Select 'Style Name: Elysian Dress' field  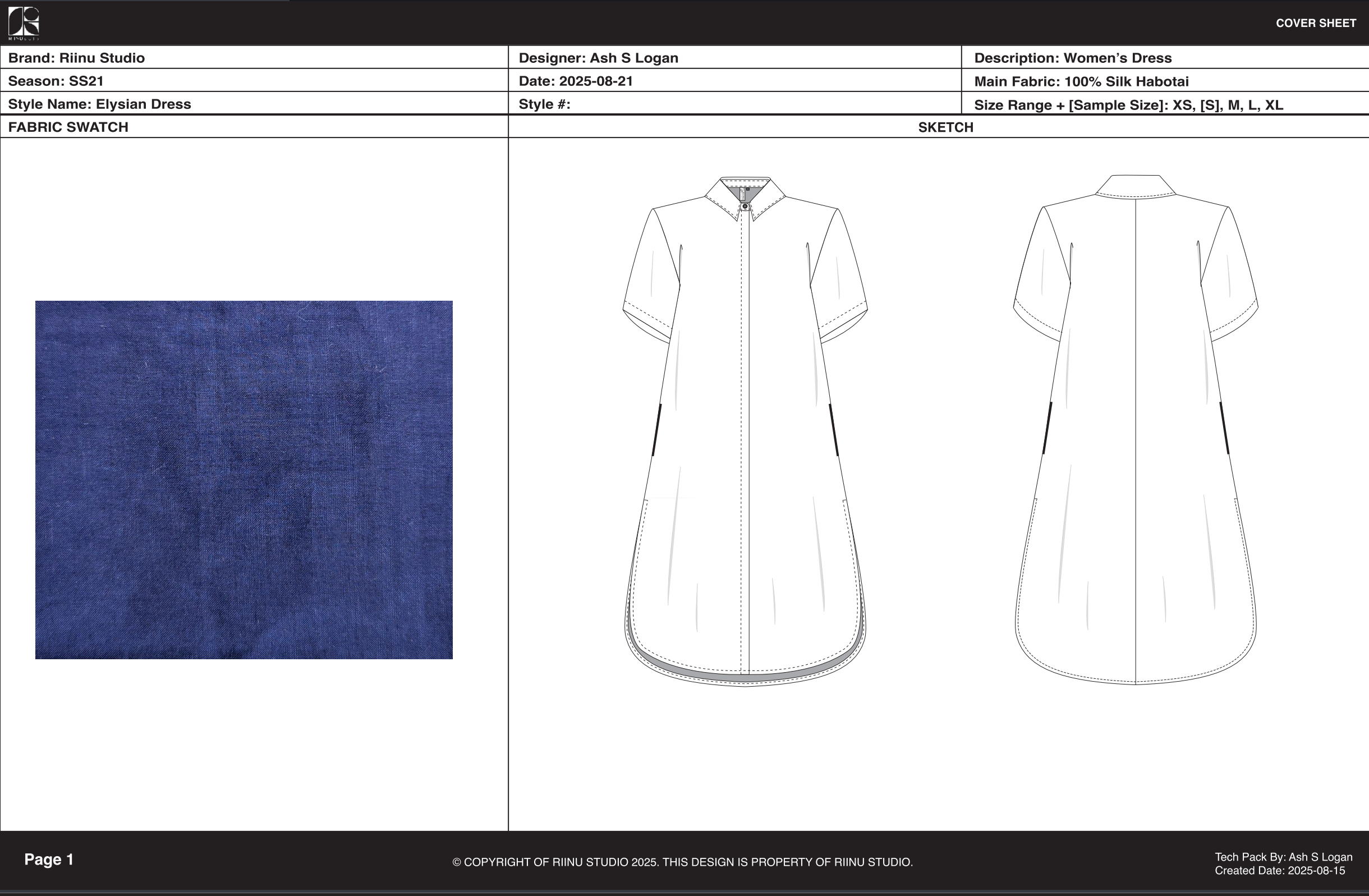[254, 104]
